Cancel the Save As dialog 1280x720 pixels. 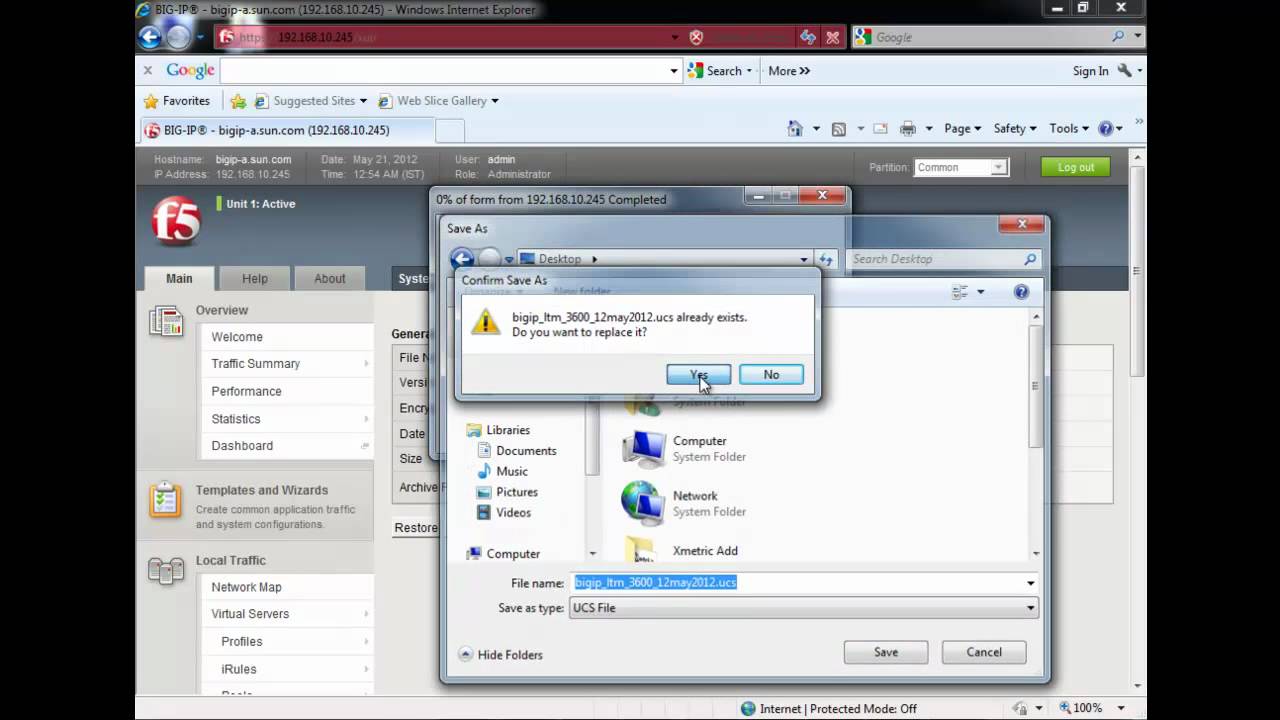(x=984, y=652)
